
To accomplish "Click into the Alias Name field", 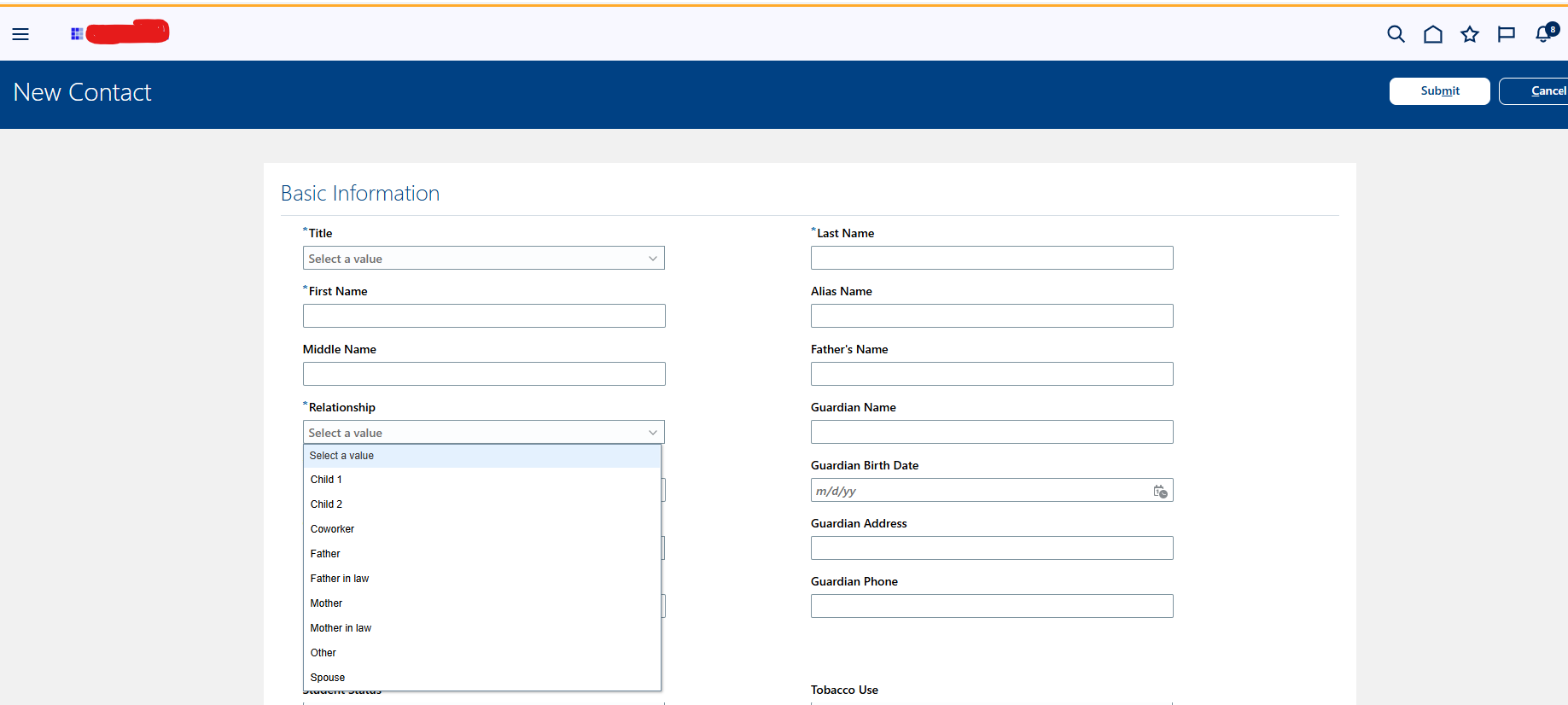I will coord(992,316).
